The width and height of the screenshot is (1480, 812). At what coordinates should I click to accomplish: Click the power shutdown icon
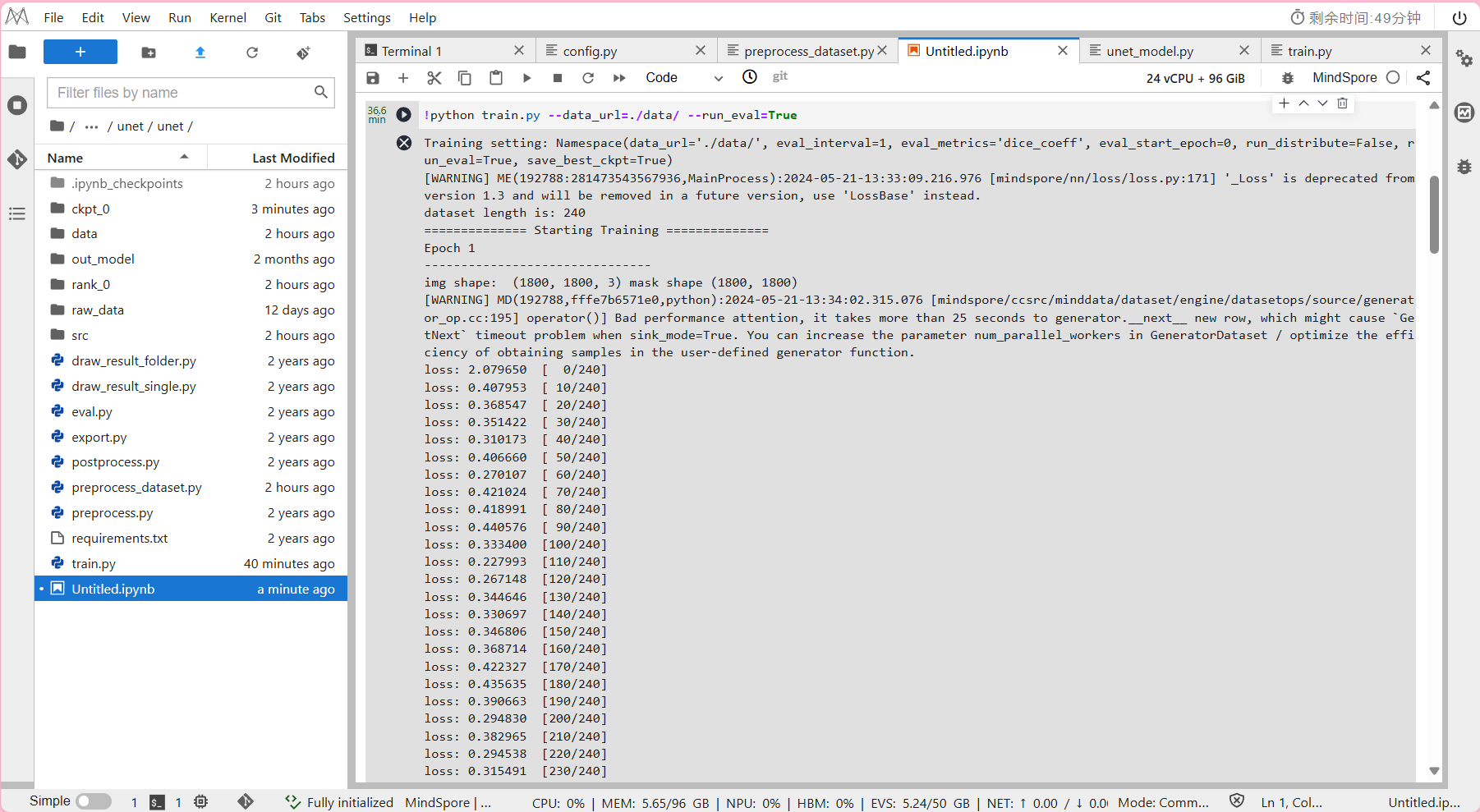pos(1459,17)
